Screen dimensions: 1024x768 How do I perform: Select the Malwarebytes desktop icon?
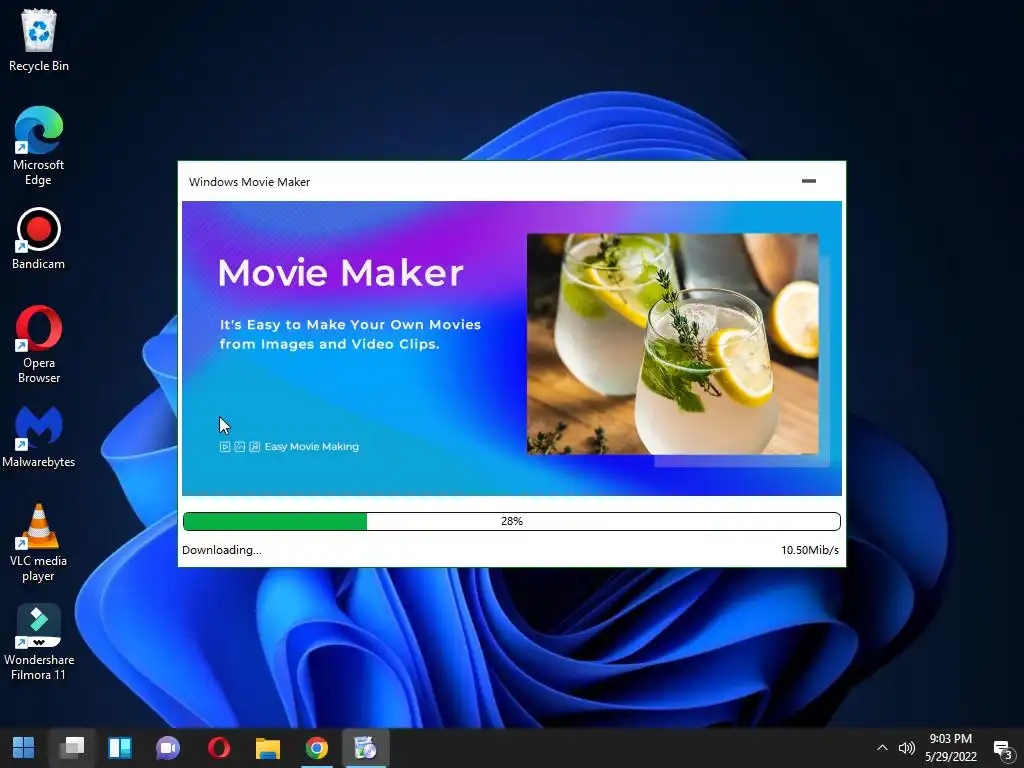(39, 436)
